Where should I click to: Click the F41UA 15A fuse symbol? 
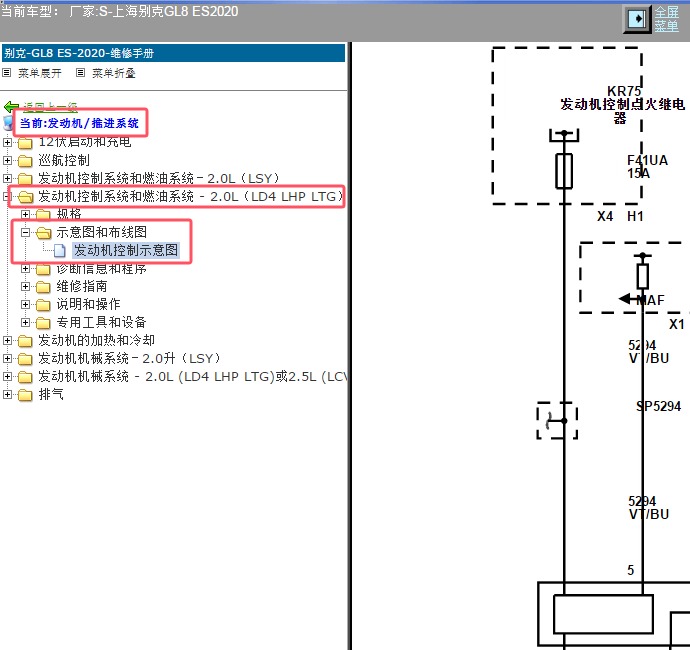coord(564,170)
